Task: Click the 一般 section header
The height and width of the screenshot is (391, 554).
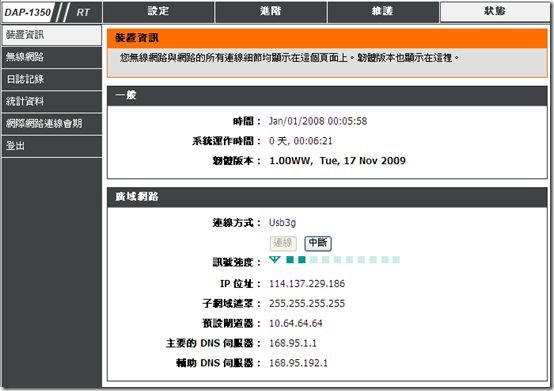Action: 327,95
